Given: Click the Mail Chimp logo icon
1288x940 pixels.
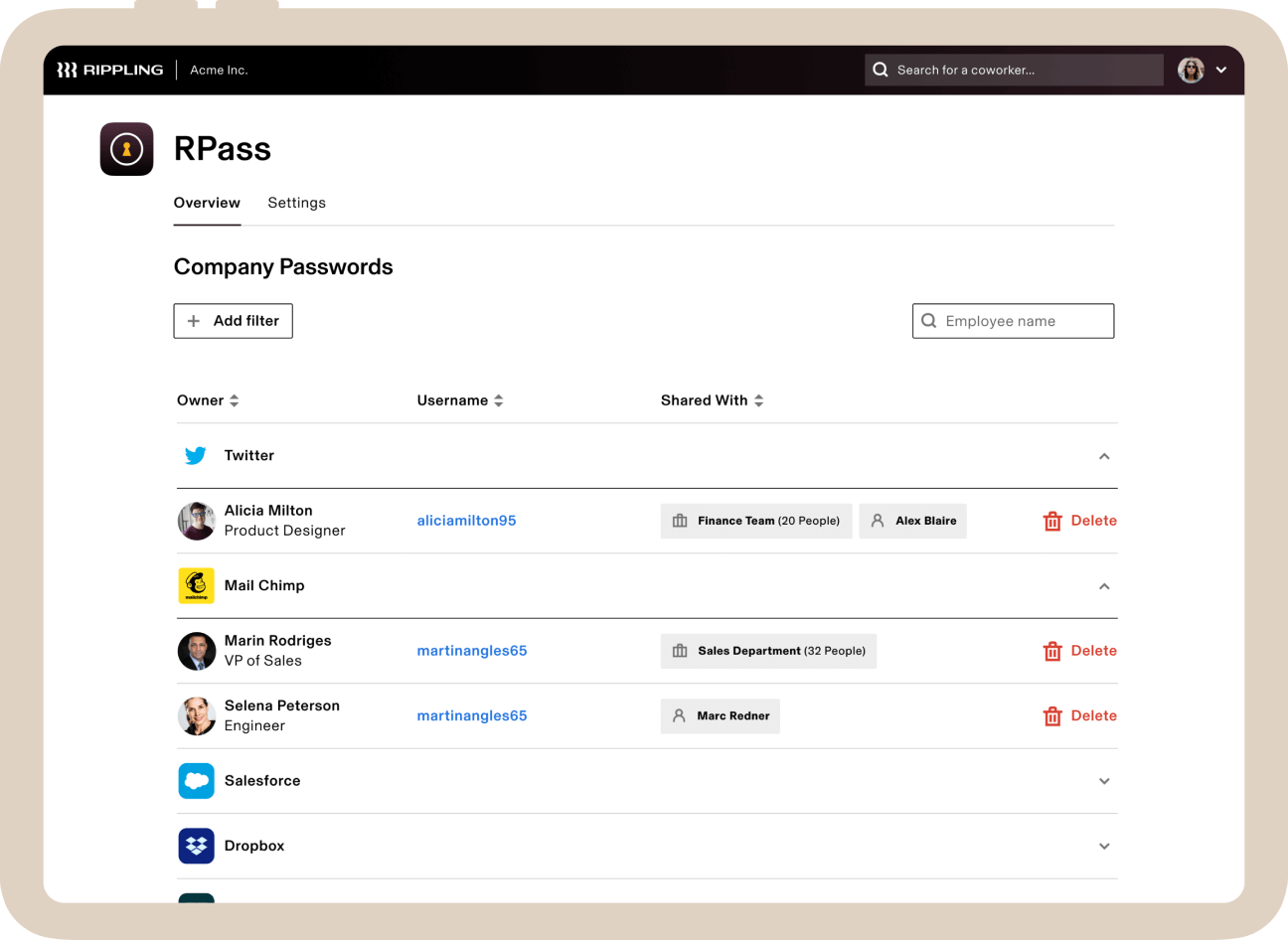Looking at the screenshot, I should pyautogui.click(x=197, y=585).
